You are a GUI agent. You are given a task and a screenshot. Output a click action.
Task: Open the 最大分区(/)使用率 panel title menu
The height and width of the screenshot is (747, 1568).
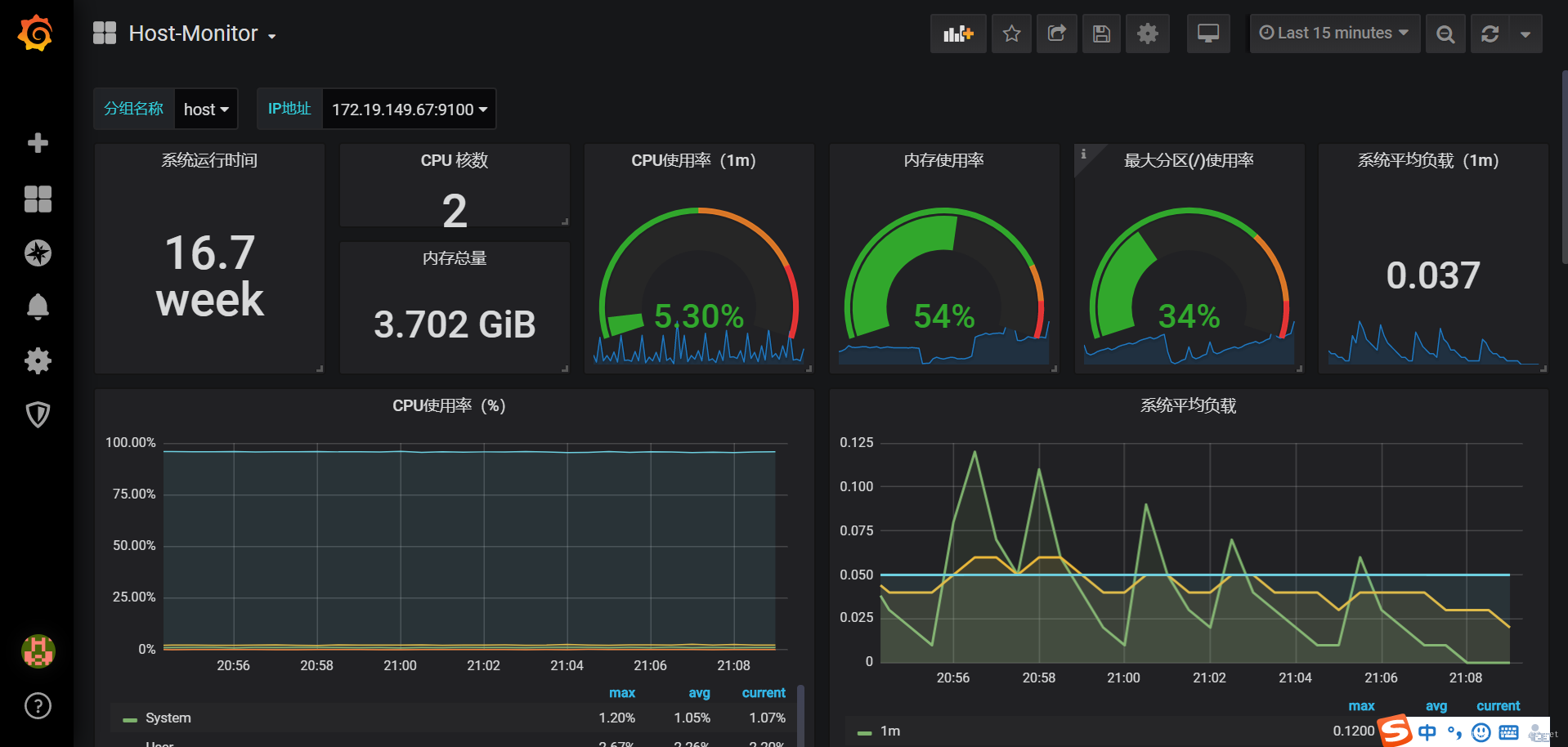(x=1189, y=160)
